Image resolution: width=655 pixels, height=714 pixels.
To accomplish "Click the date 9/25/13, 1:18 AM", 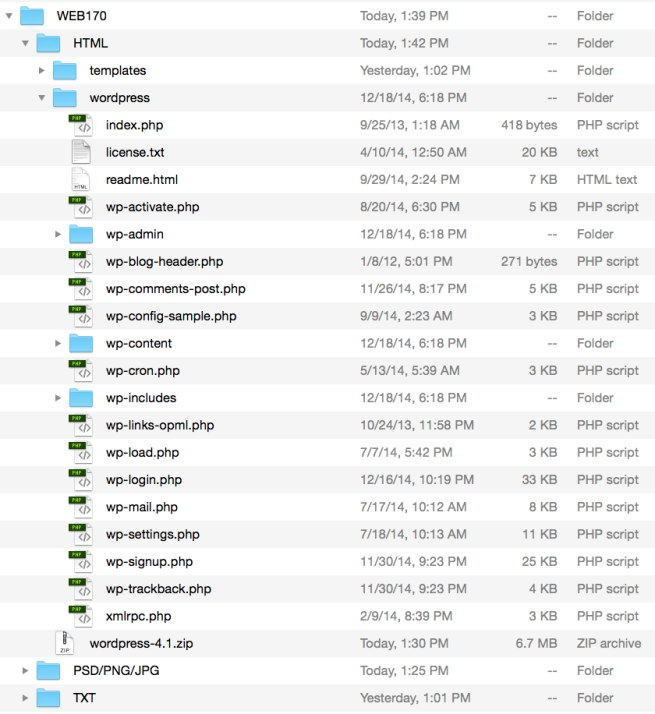I will coord(410,125).
